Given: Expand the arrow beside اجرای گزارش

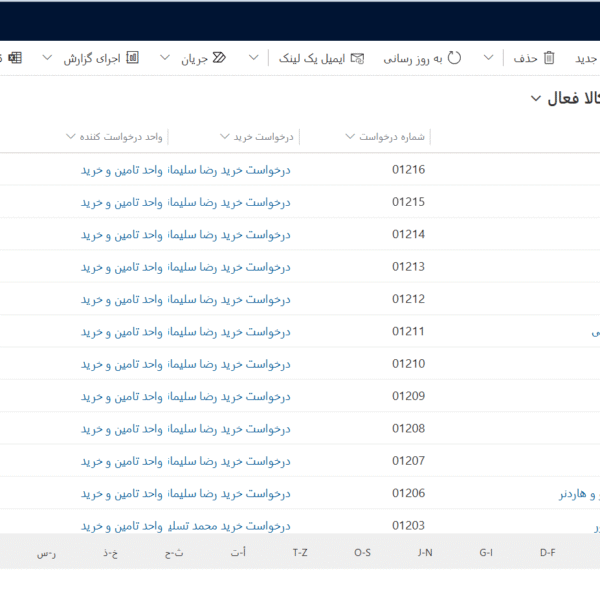Looking at the screenshot, I should coord(47,58).
